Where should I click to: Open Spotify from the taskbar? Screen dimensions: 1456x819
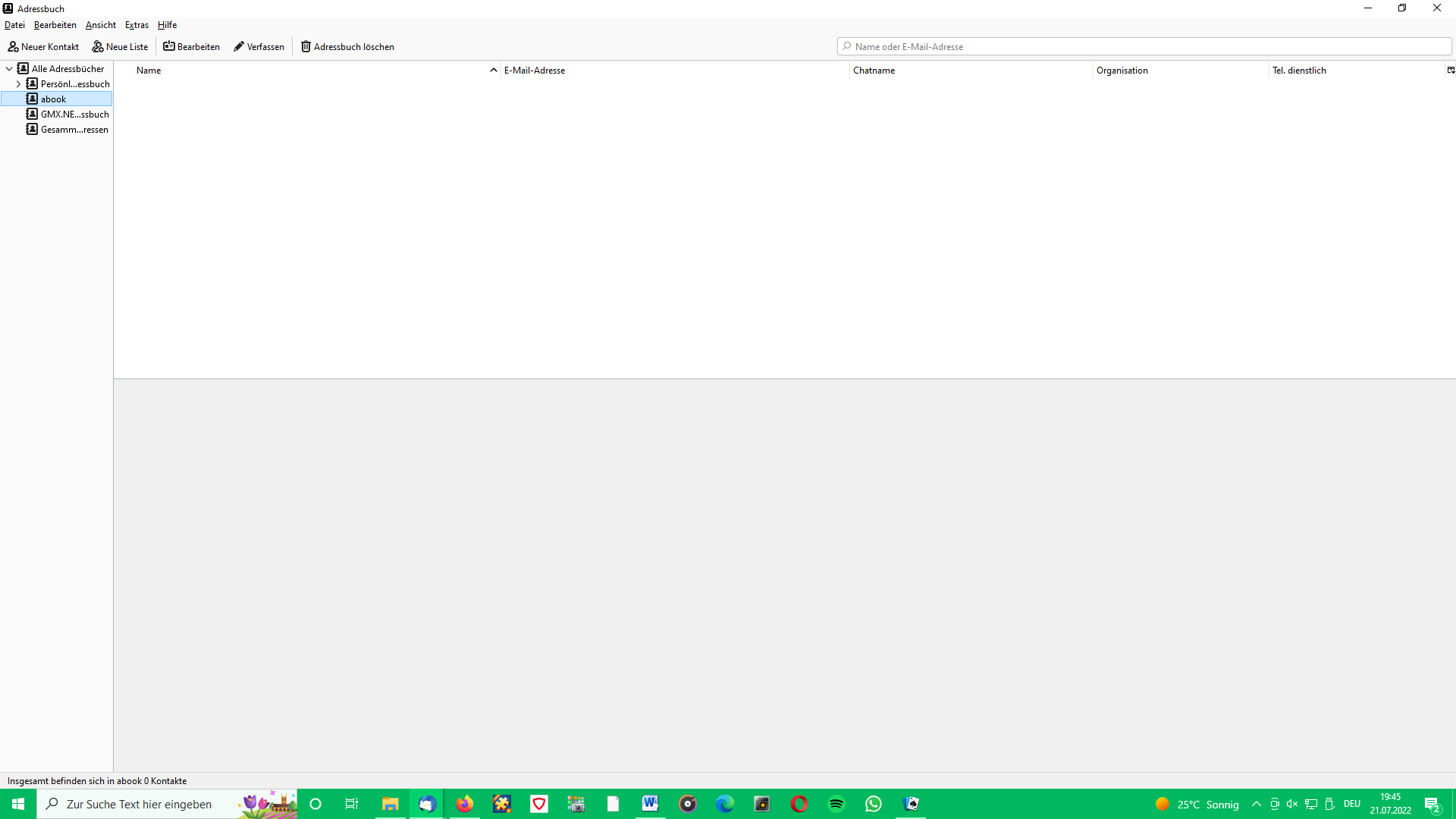click(x=836, y=804)
